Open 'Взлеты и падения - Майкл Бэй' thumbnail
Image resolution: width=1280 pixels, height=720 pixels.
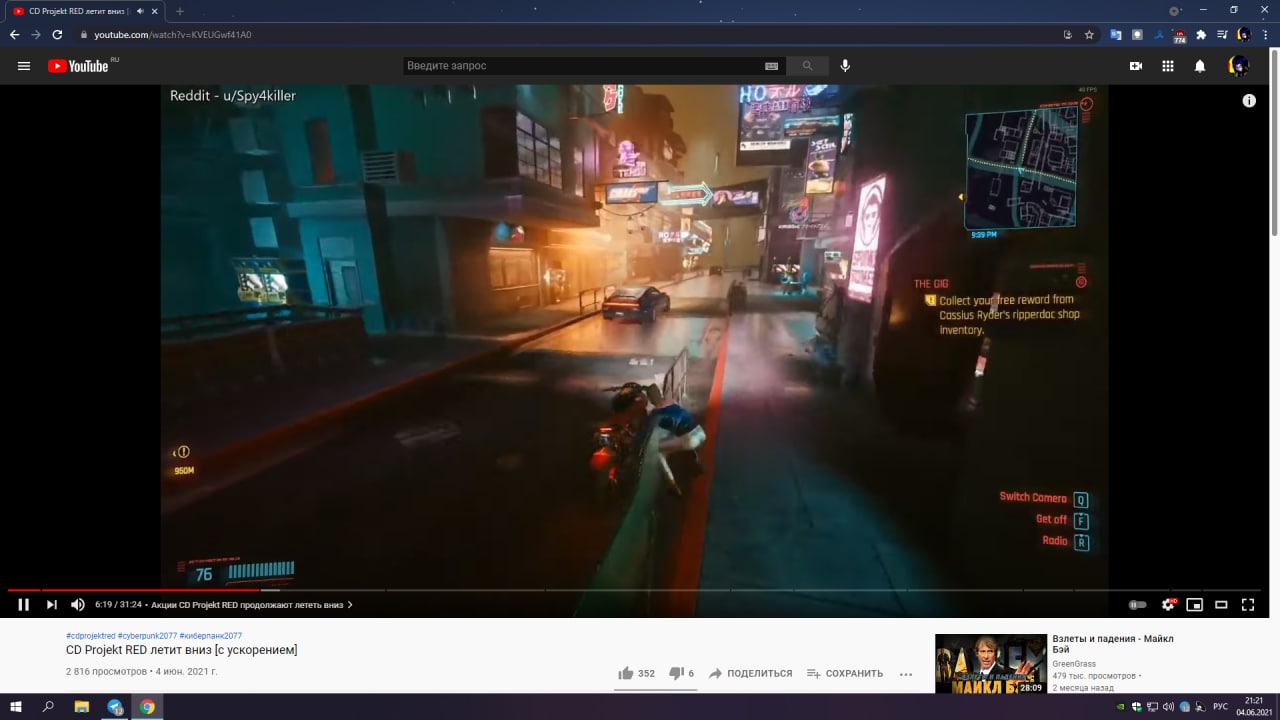coord(990,664)
